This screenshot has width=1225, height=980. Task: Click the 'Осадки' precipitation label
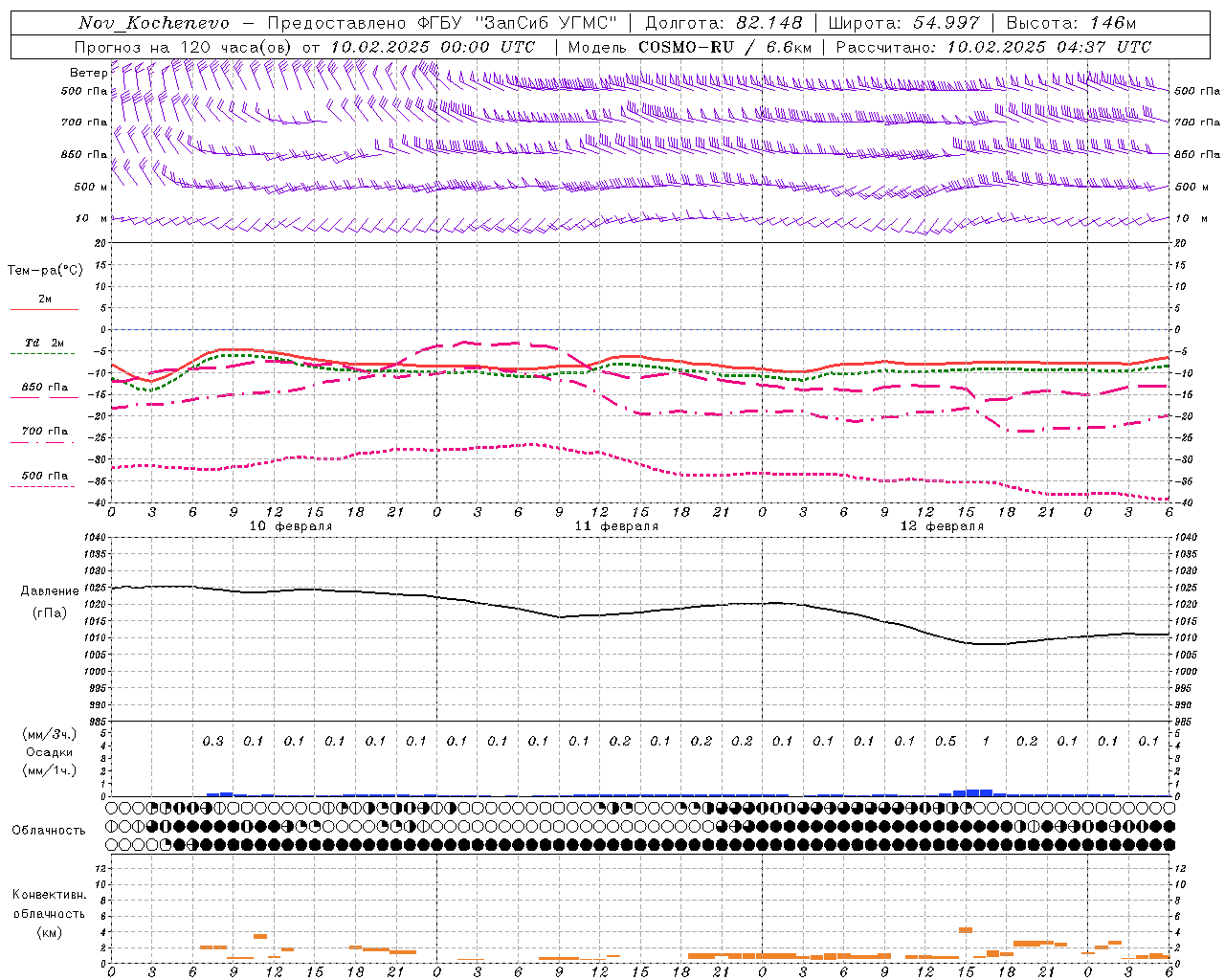(x=49, y=752)
